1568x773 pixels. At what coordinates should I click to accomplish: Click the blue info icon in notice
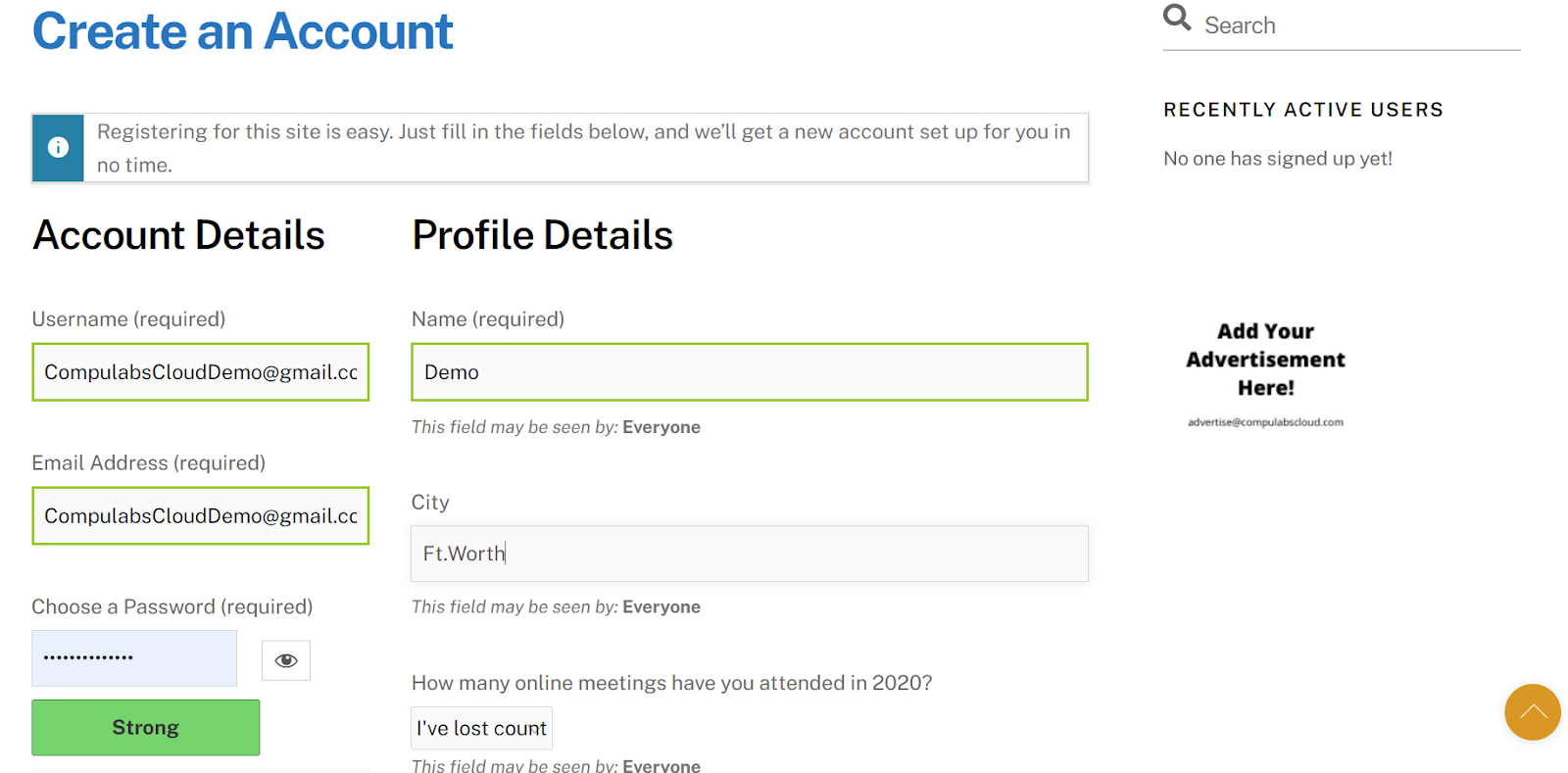click(59, 148)
